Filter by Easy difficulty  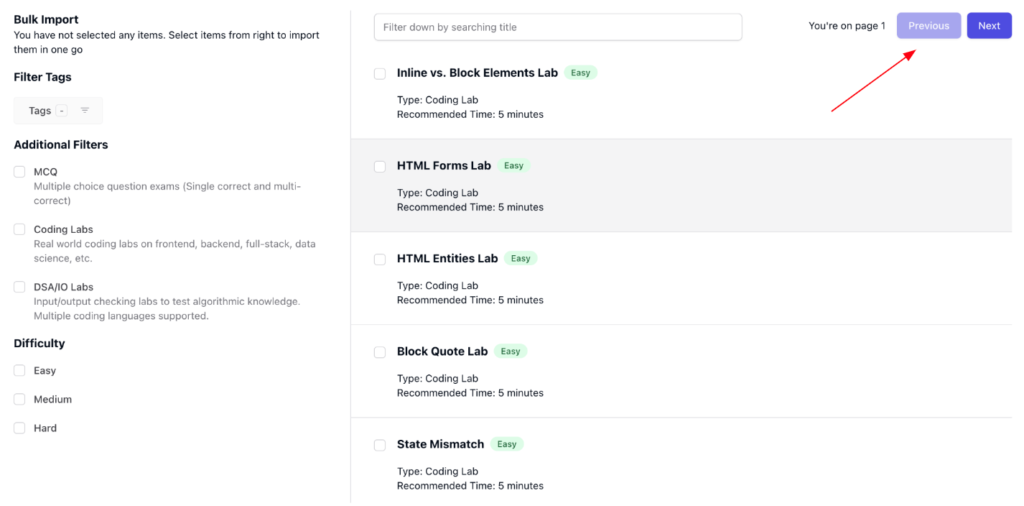[x=20, y=370]
